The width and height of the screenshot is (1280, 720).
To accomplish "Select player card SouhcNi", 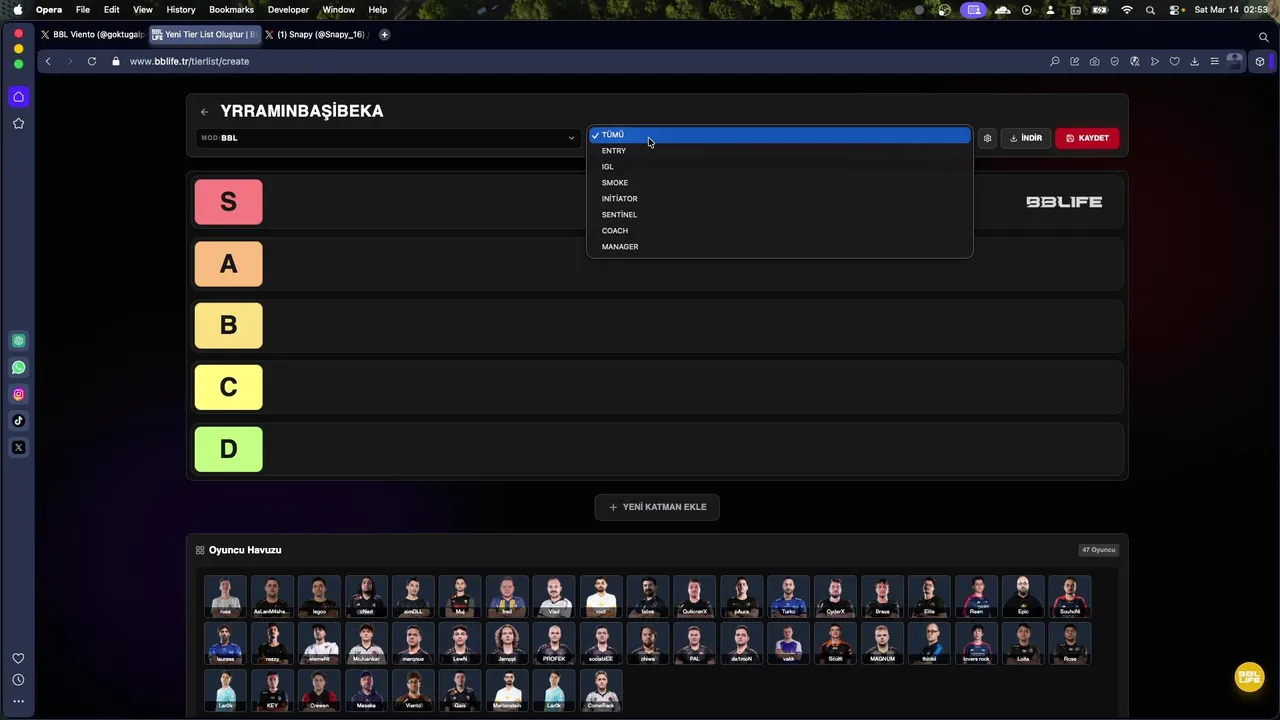I will point(1070,596).
